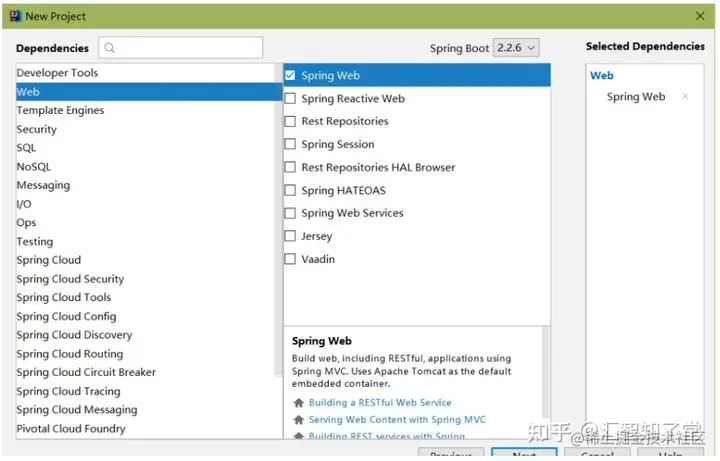Viewport: 720px width, 461px height.
Task: Select Spring Cloud Tracing category
Action: click(145, 391)
